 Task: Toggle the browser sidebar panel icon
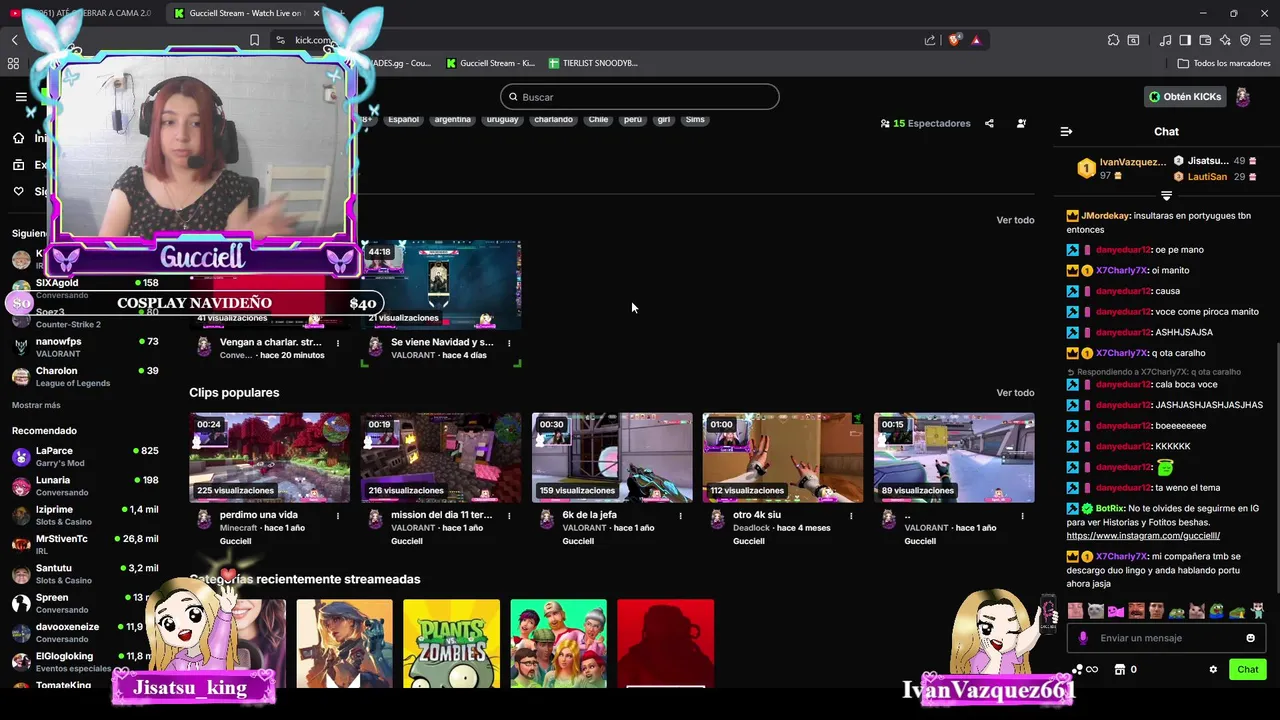point(1185,40)
